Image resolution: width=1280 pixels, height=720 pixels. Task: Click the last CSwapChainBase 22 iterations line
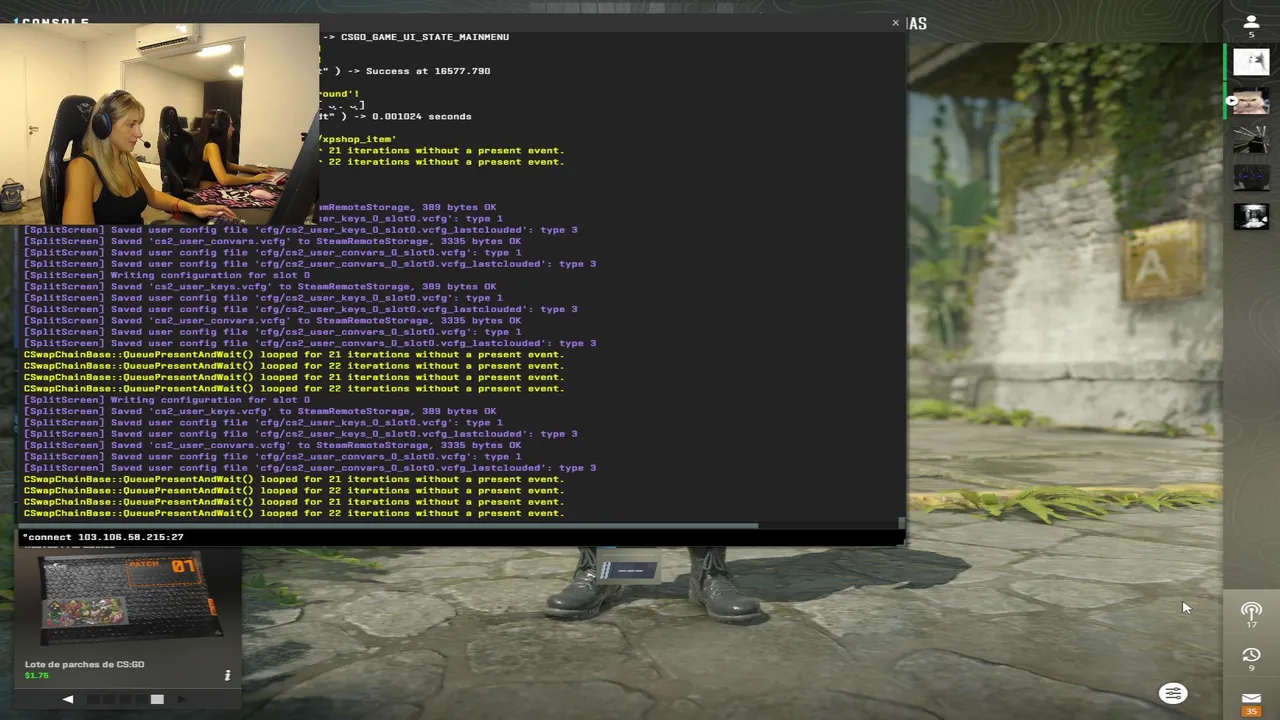coord(294,513)
